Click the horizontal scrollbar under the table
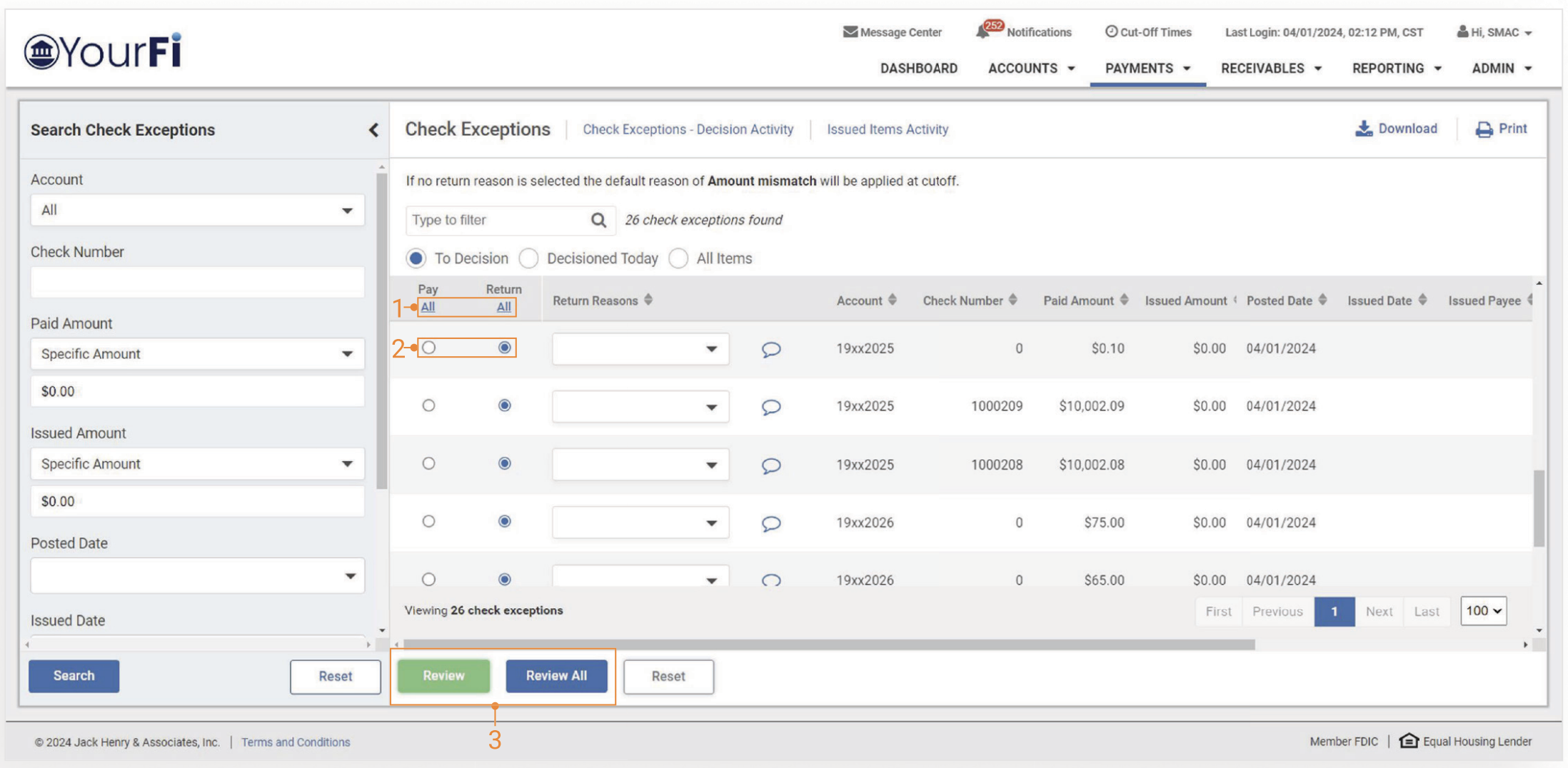 click(828, 645)
